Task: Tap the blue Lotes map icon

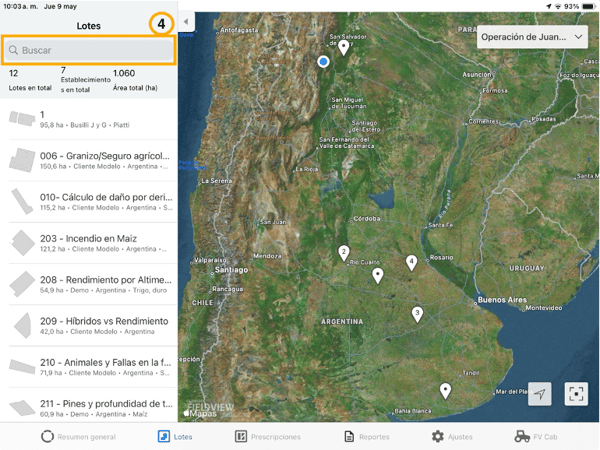Action: pyautogui.click(x=164, y=436)
